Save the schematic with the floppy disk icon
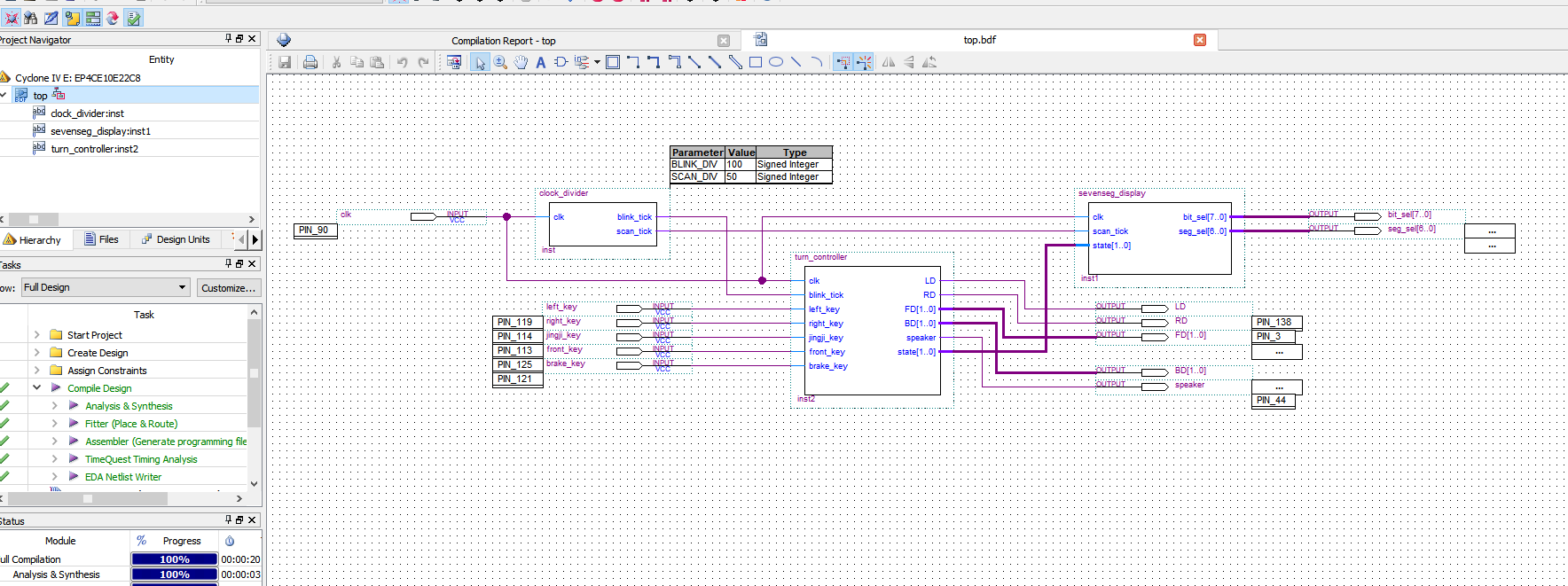 pos(285,62)
